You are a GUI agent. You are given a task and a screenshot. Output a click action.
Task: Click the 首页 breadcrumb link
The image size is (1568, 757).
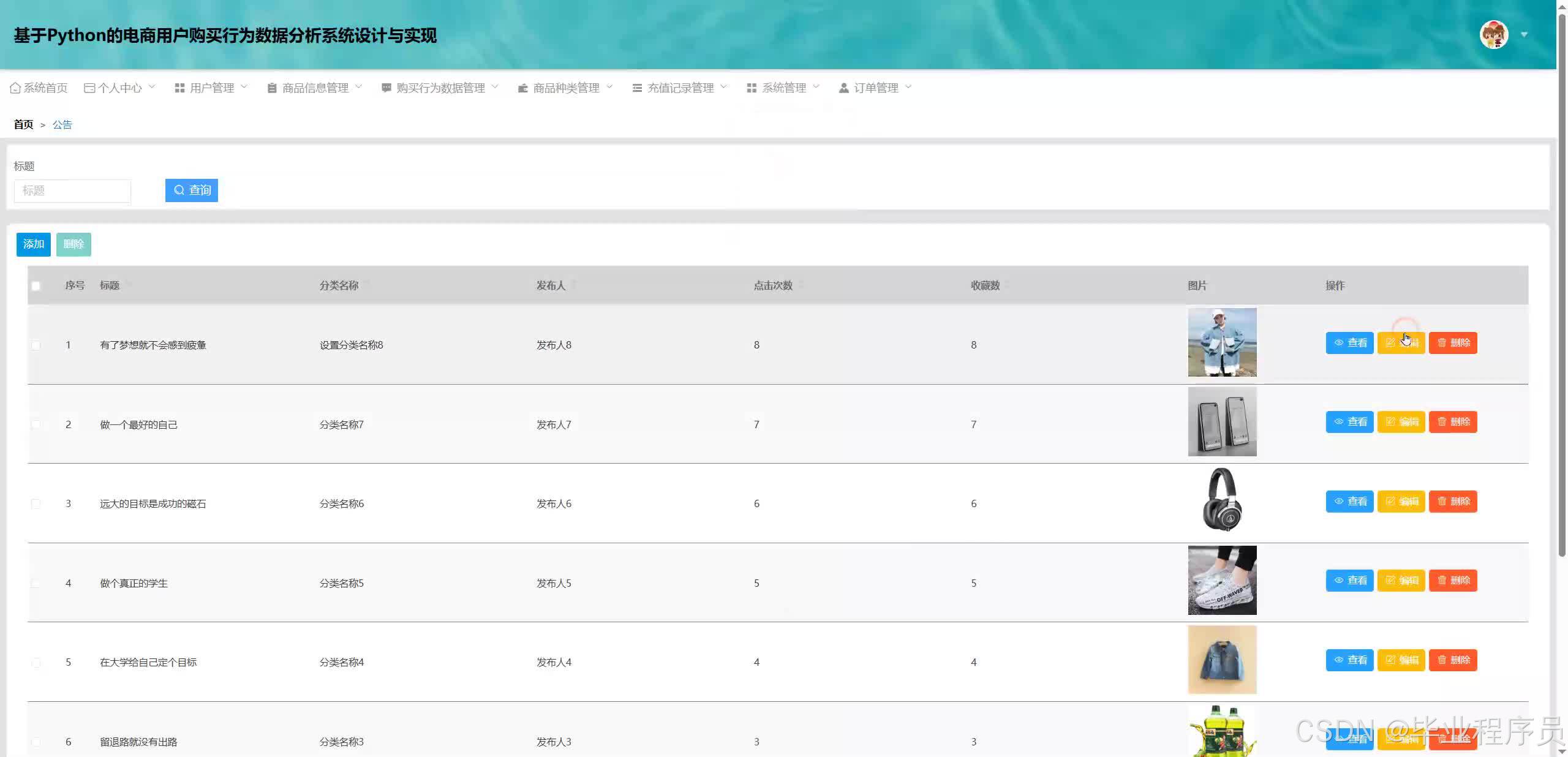click(x=23, y=125)
